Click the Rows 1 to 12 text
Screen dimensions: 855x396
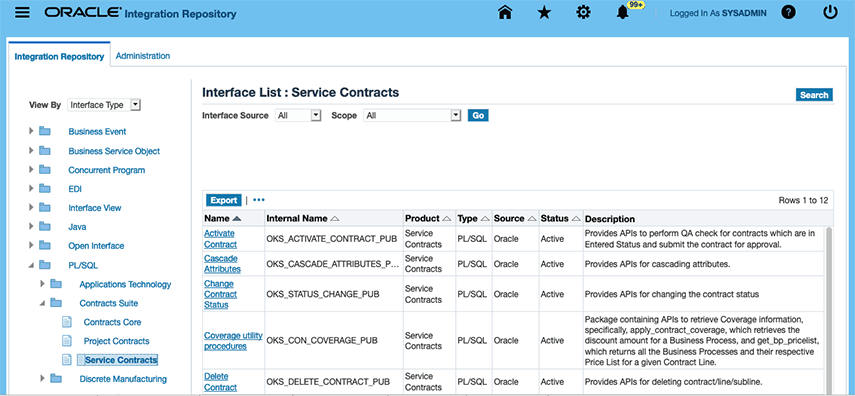point(803,200)
